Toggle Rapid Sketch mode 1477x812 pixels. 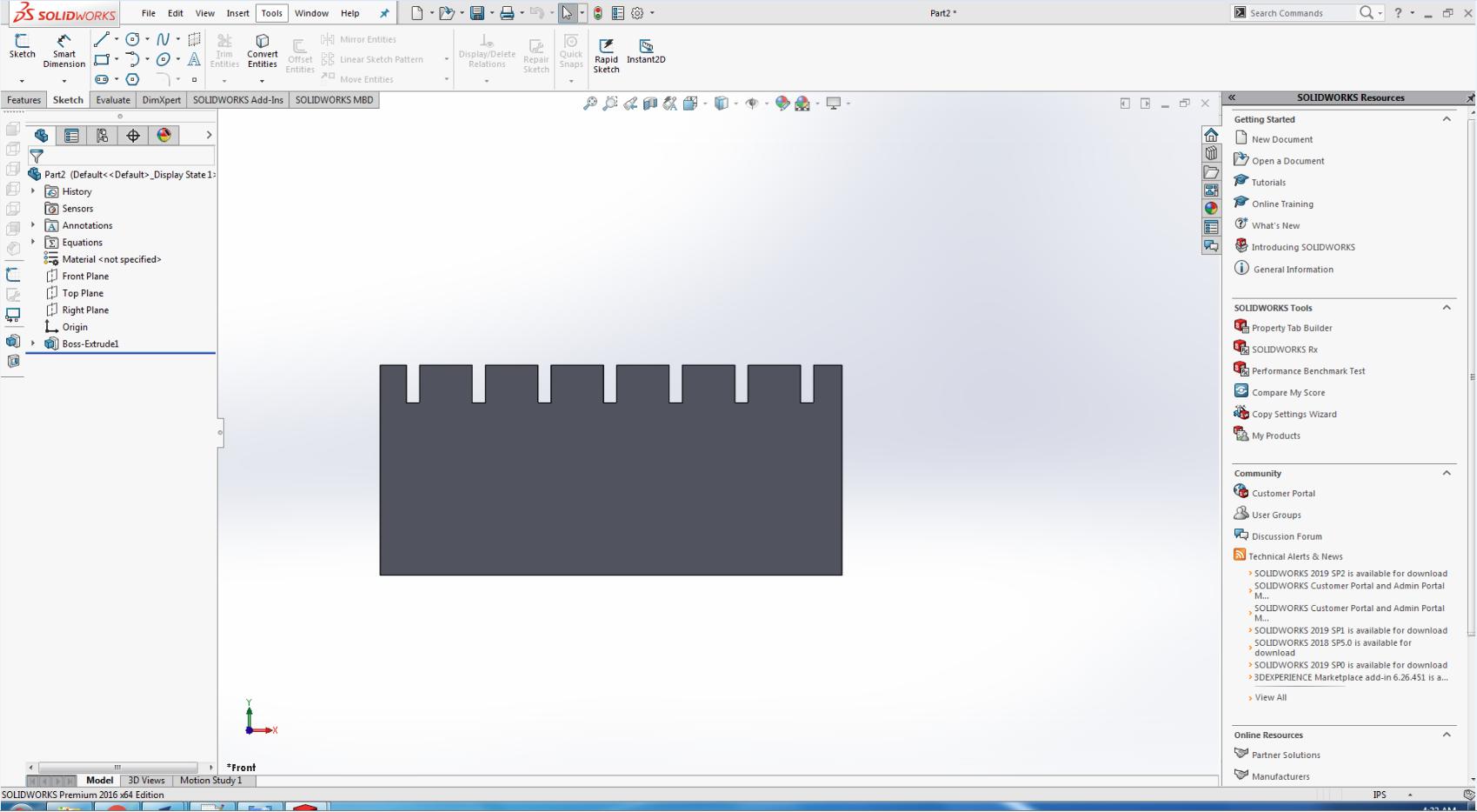[607, 55]
